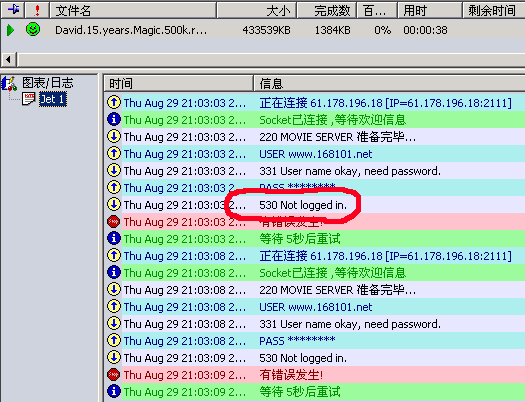Click the info icon beside 等待 5秒后重试 at 21:03:09
This screenshot has height=402, width=525.
[114, 391]
